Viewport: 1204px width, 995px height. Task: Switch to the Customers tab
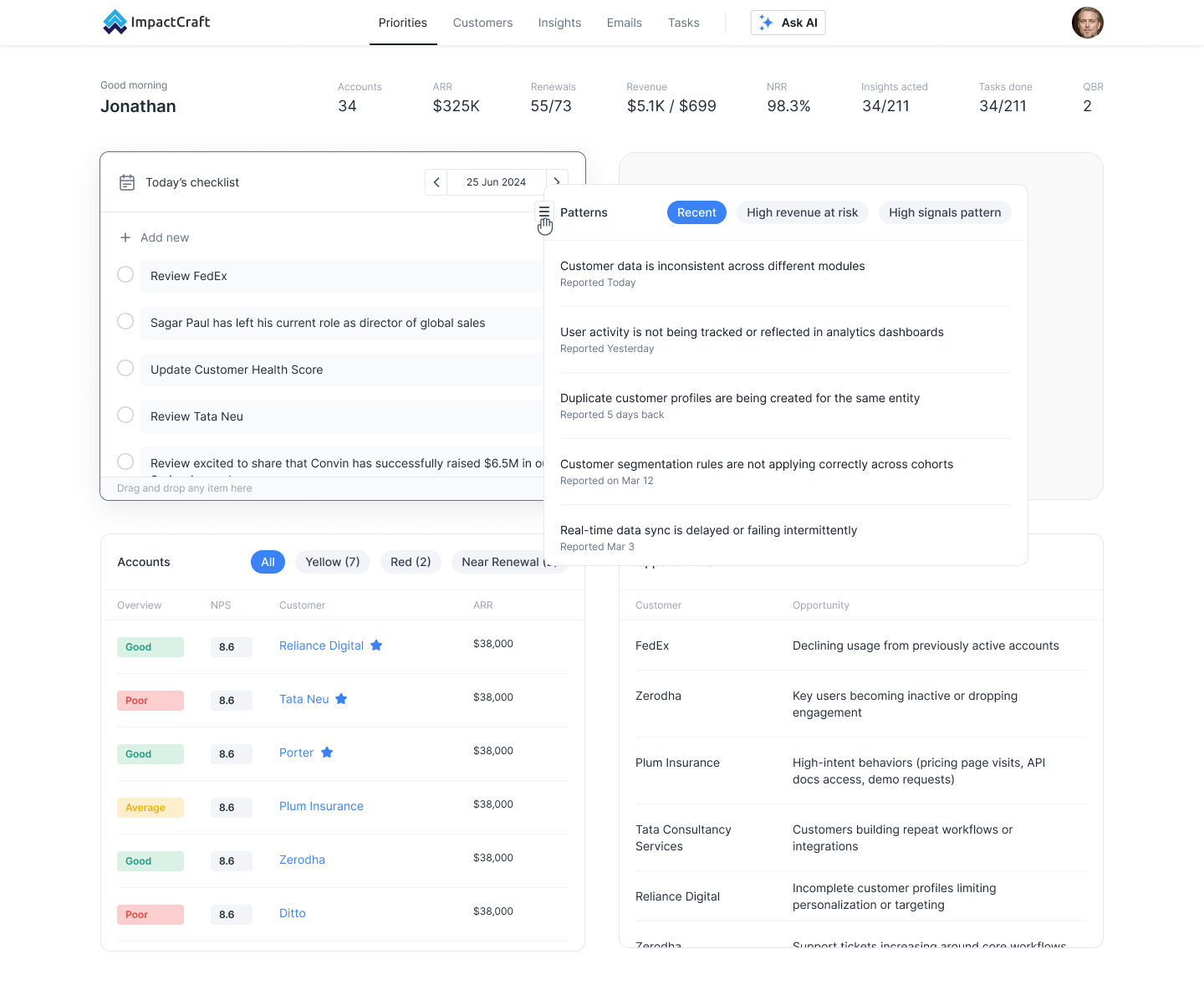[x=482, y=23]
